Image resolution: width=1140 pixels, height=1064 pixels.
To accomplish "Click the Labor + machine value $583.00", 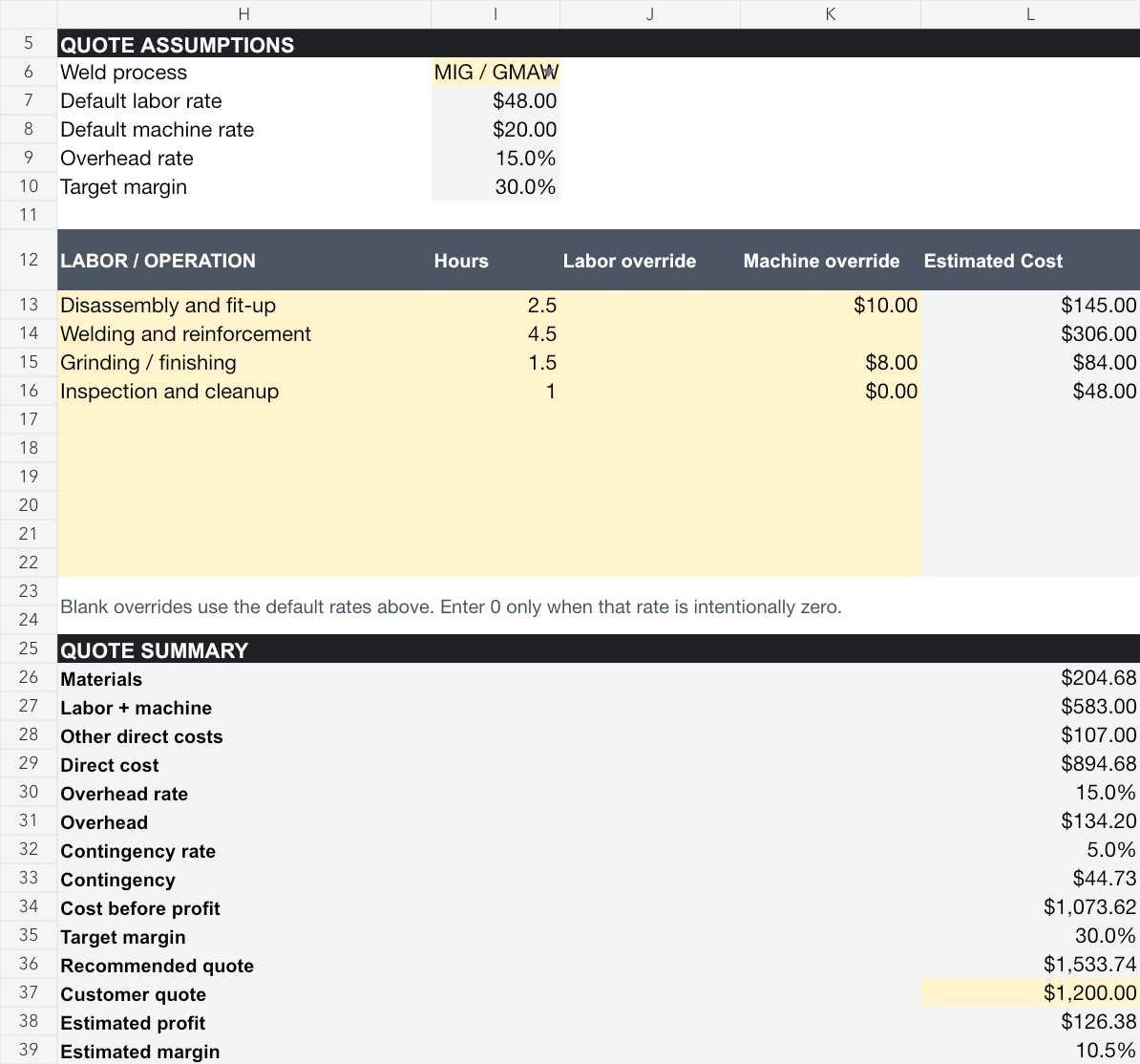I will coord(1030,706).
